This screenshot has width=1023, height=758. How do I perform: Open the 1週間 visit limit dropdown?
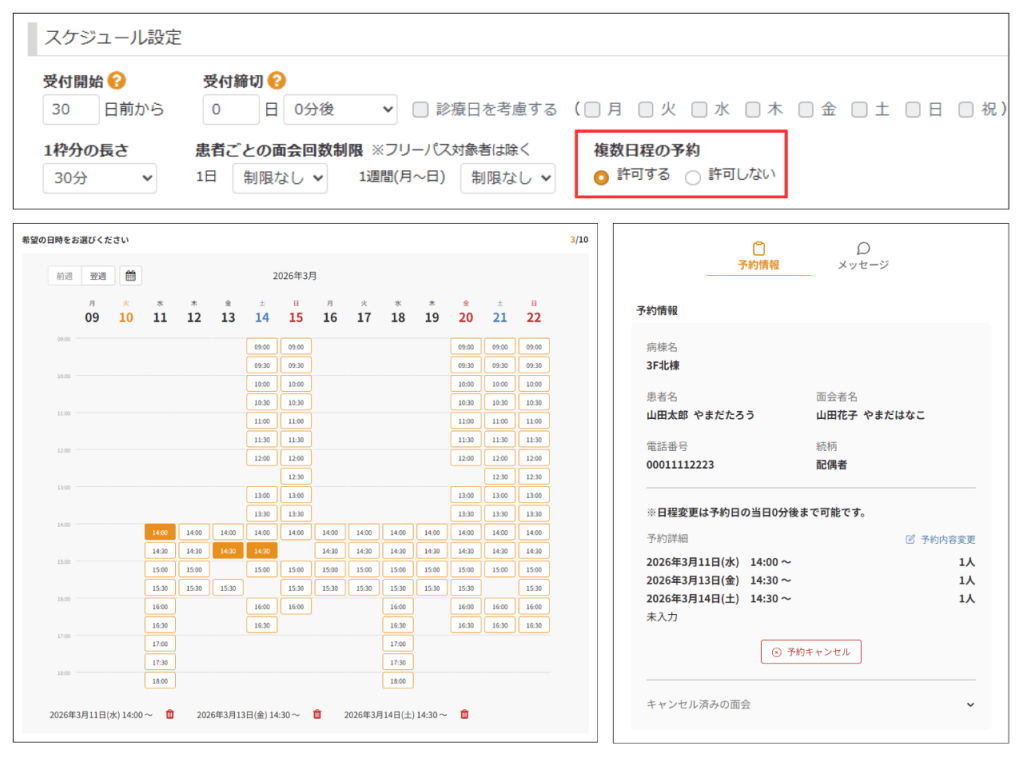pyautogui.click(x=507, y=178)
